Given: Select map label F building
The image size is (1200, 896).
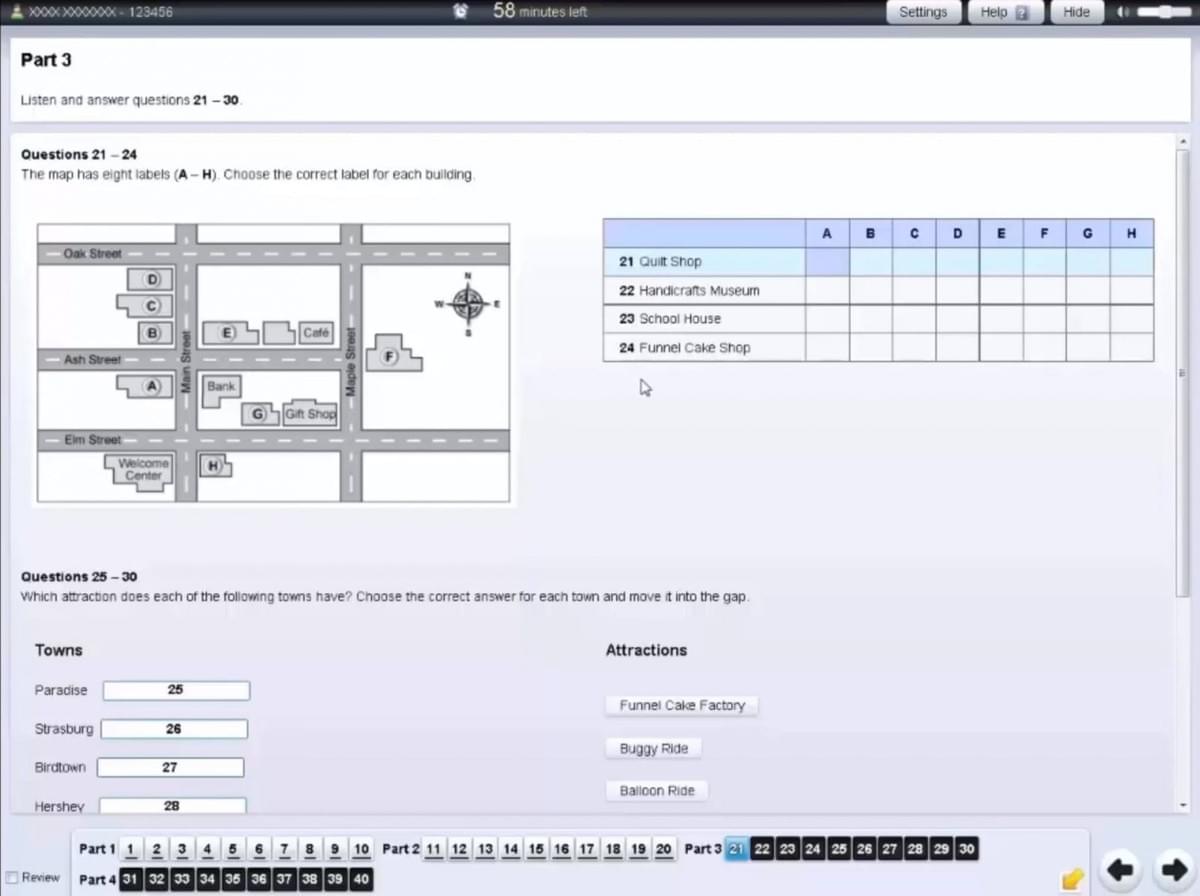Looking at the screenshot, I should tap(391, 357).
